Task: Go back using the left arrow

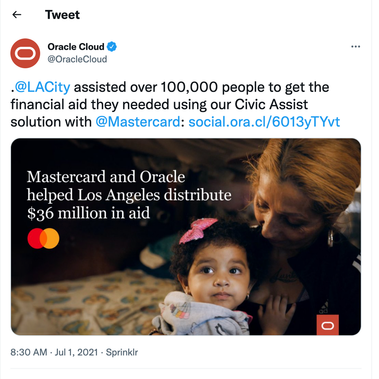Action: 17,15
